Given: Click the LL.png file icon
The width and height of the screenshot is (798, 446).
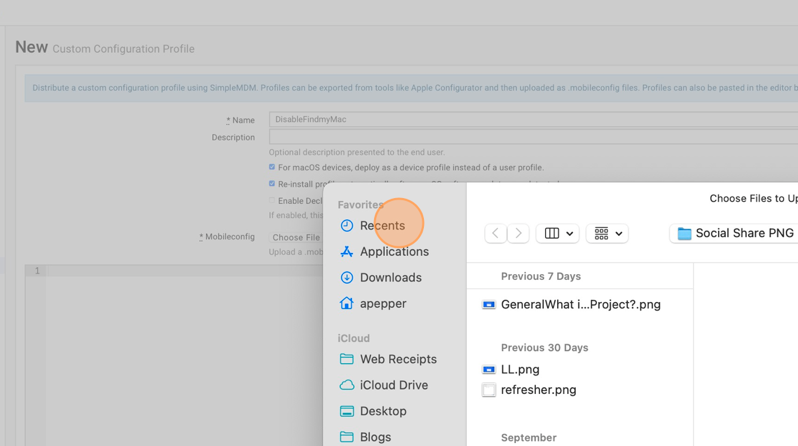Looking at the screenshot, I should [489, 369].
